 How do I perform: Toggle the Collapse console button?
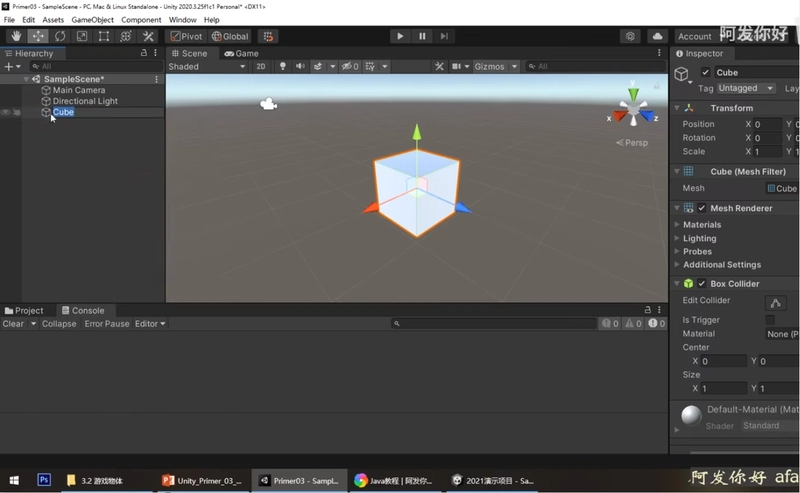point(59,324)
